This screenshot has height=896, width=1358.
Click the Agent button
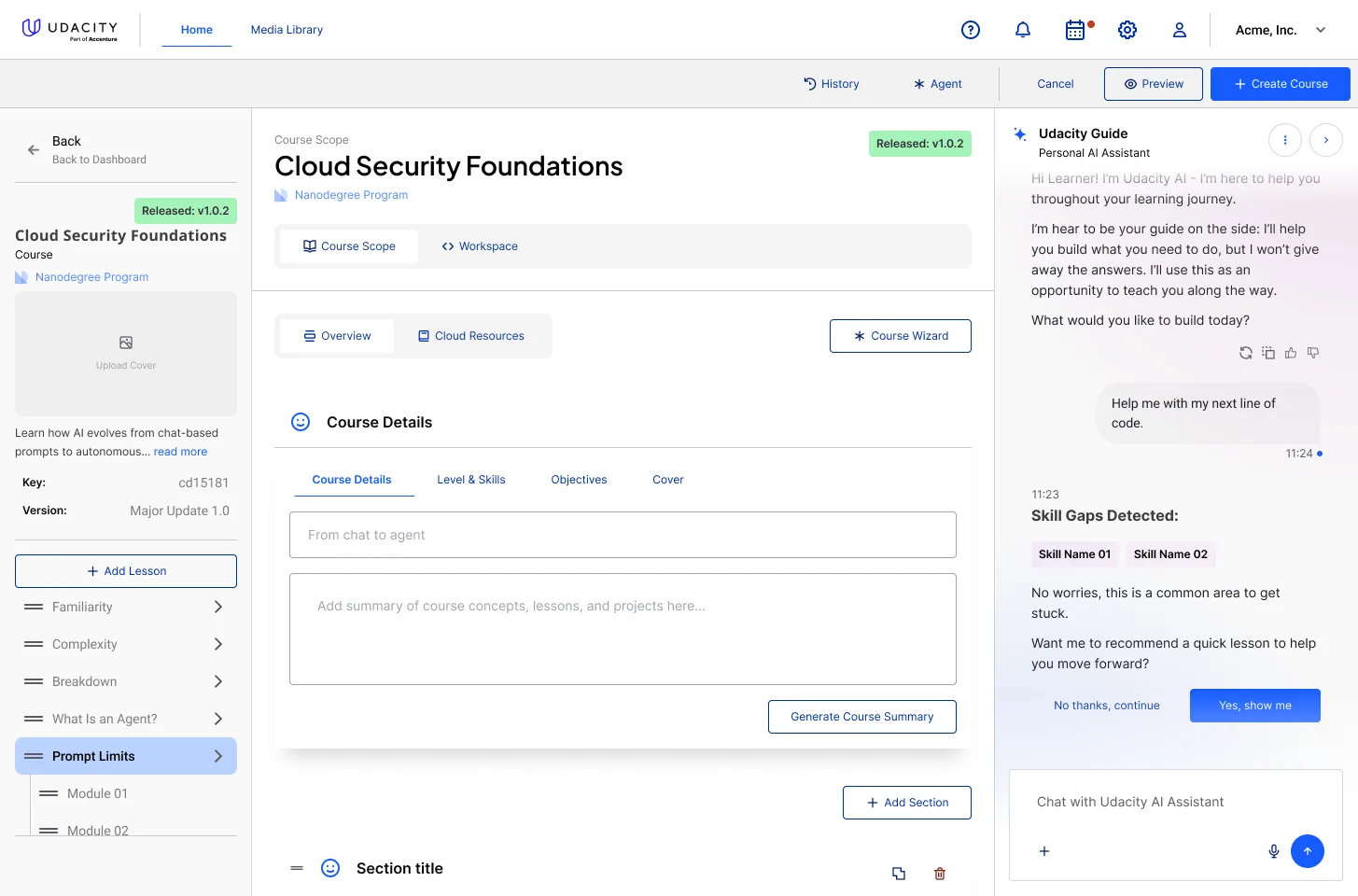[938, 84]
